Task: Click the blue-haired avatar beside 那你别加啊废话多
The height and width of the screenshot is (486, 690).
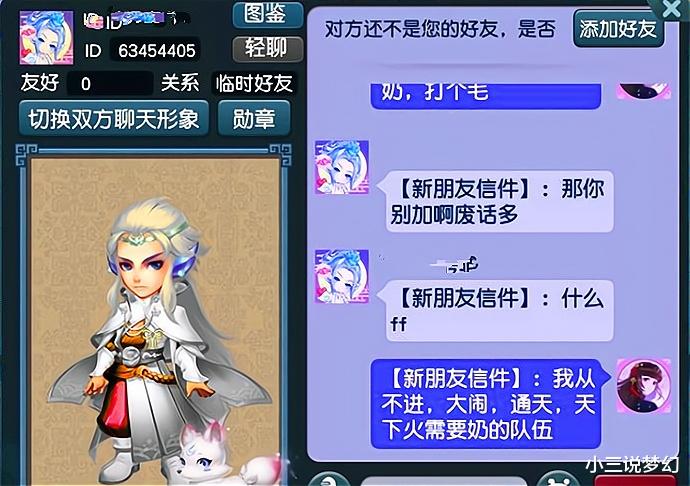Action: [342, 168]
